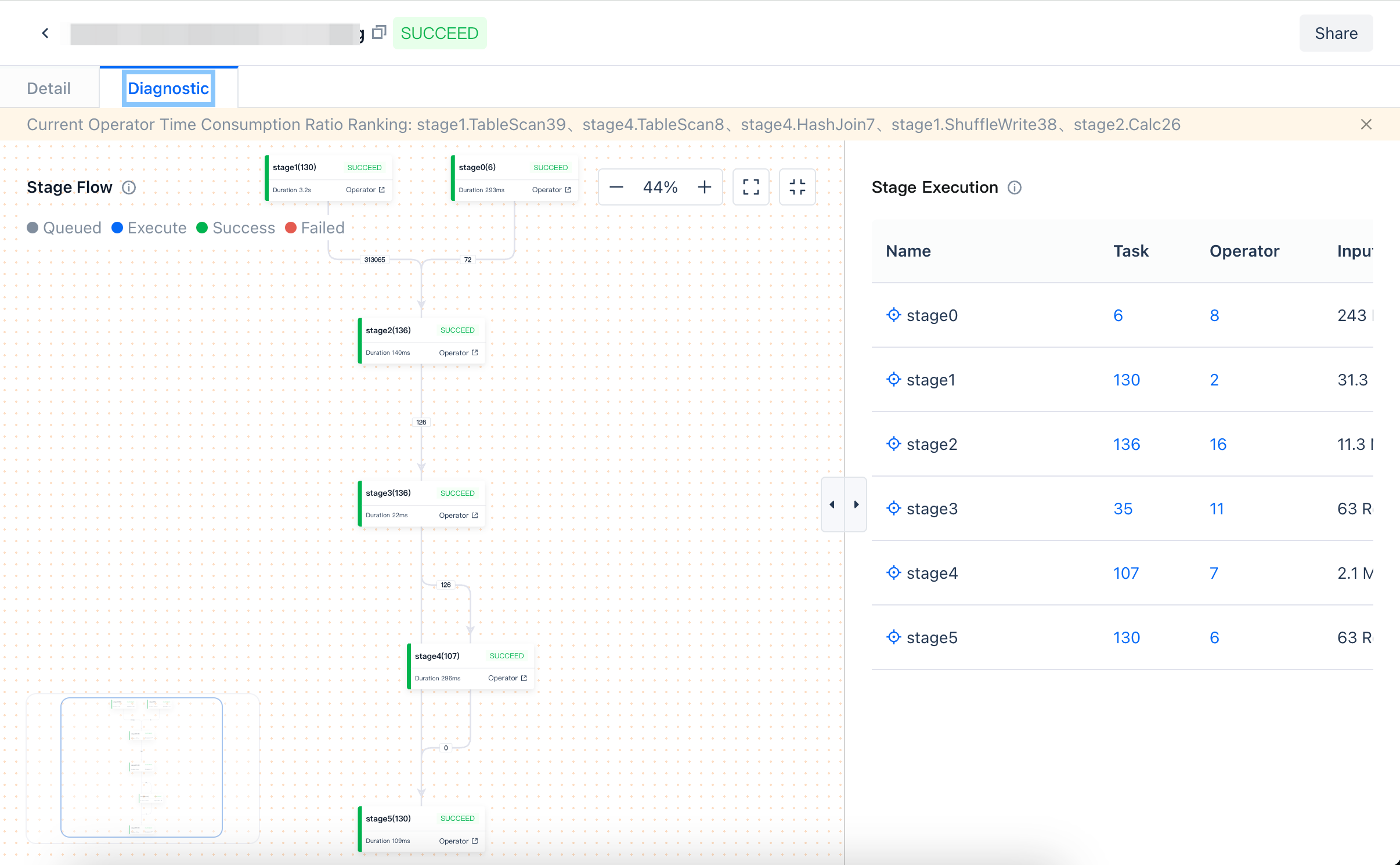Click the fit-to-screen expand icon
Viewport: 1400px width, 865px height.
[x=750, y=187]
